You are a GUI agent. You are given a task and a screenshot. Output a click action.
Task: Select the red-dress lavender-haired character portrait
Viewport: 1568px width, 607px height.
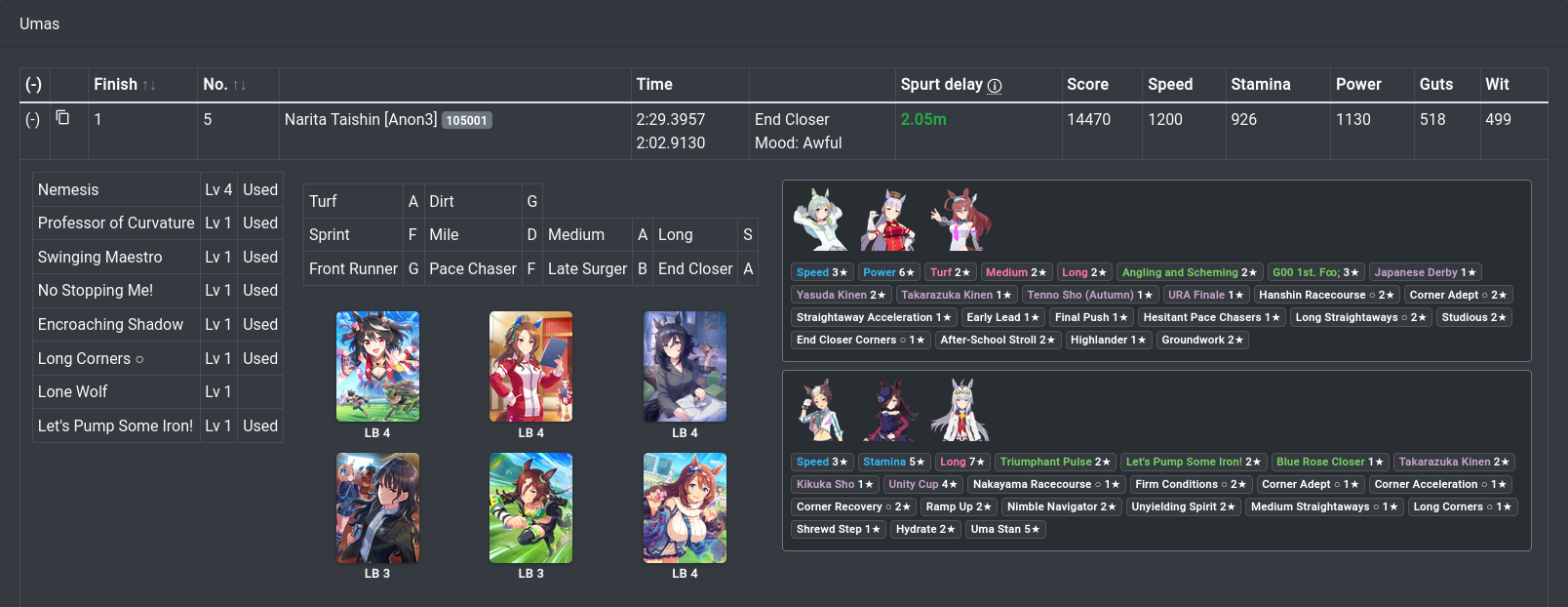[889, 220]
